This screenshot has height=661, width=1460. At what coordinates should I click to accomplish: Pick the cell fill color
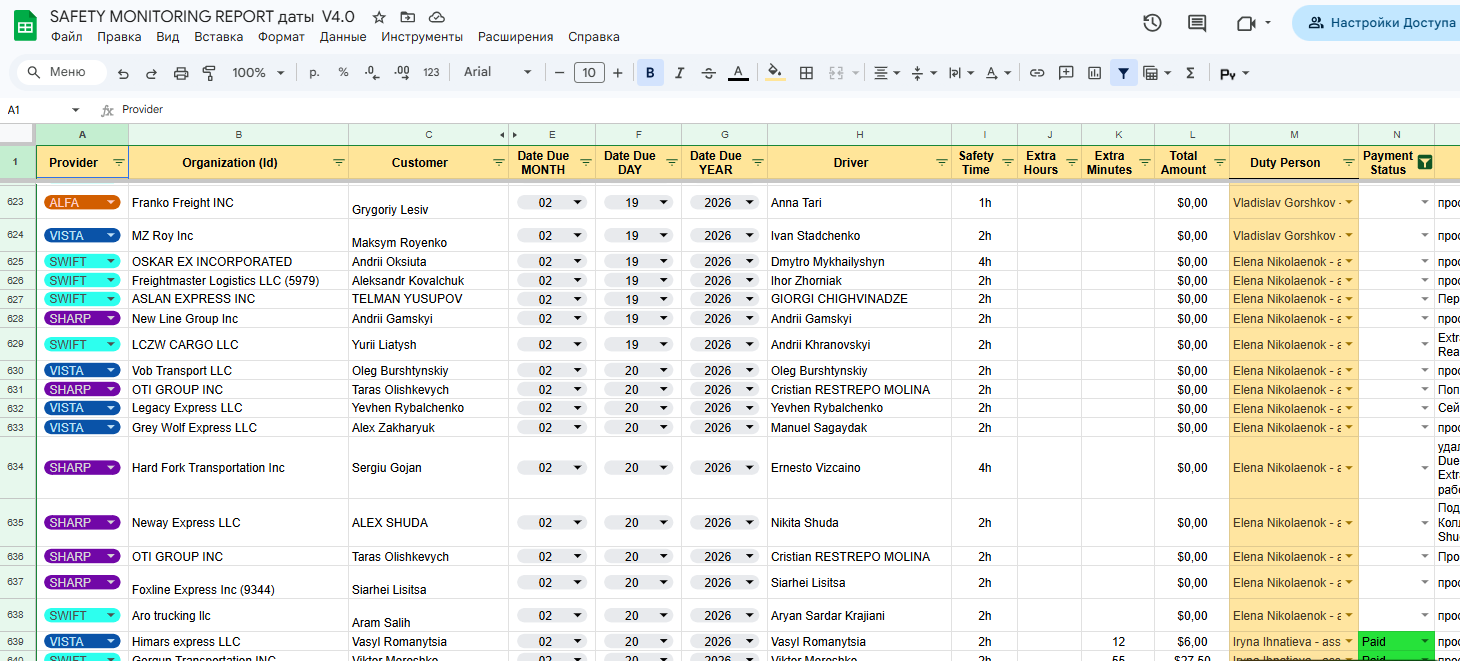(x=776, y=73)
